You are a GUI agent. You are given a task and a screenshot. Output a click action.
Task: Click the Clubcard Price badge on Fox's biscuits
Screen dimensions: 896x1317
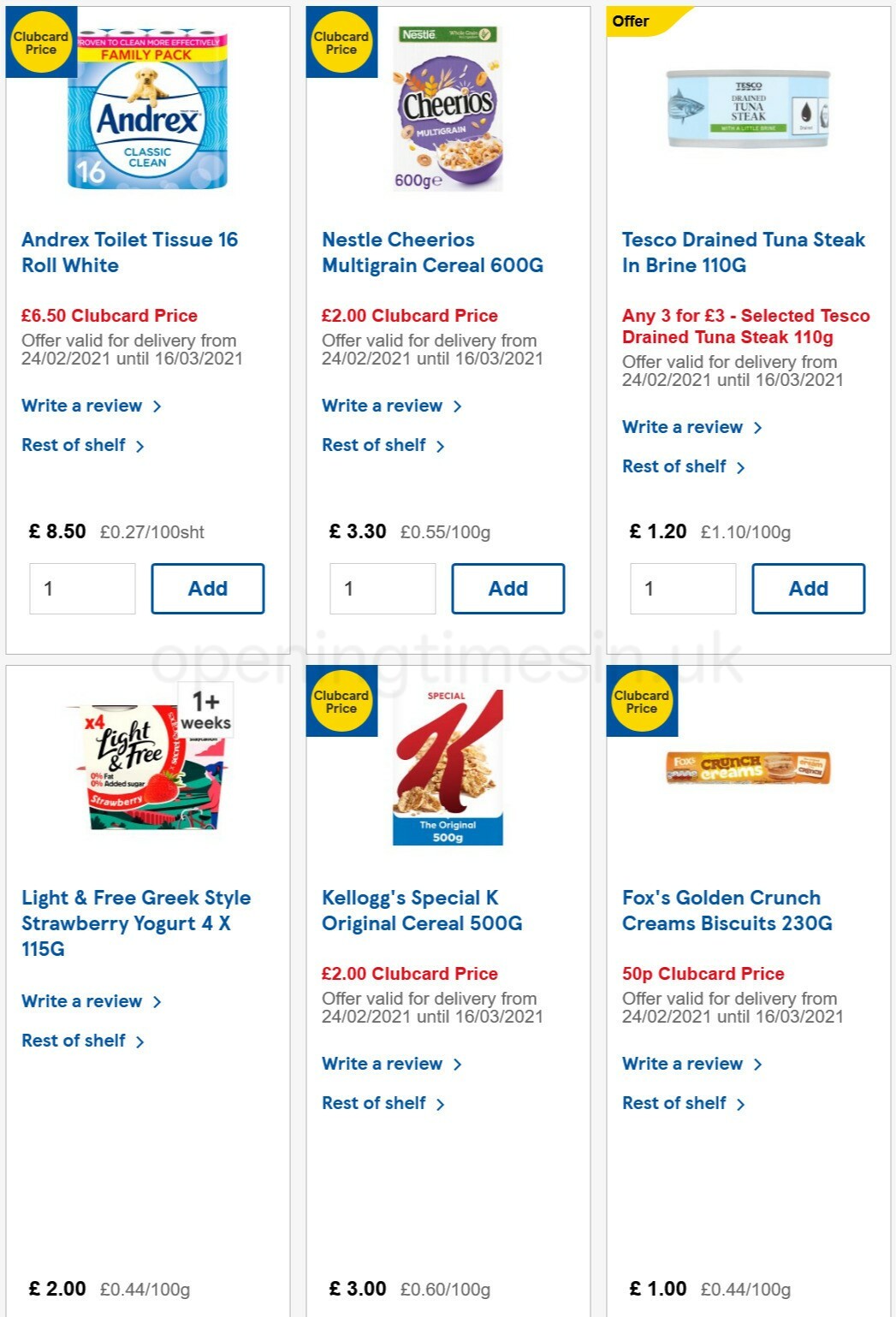click(x=641, y=701)
